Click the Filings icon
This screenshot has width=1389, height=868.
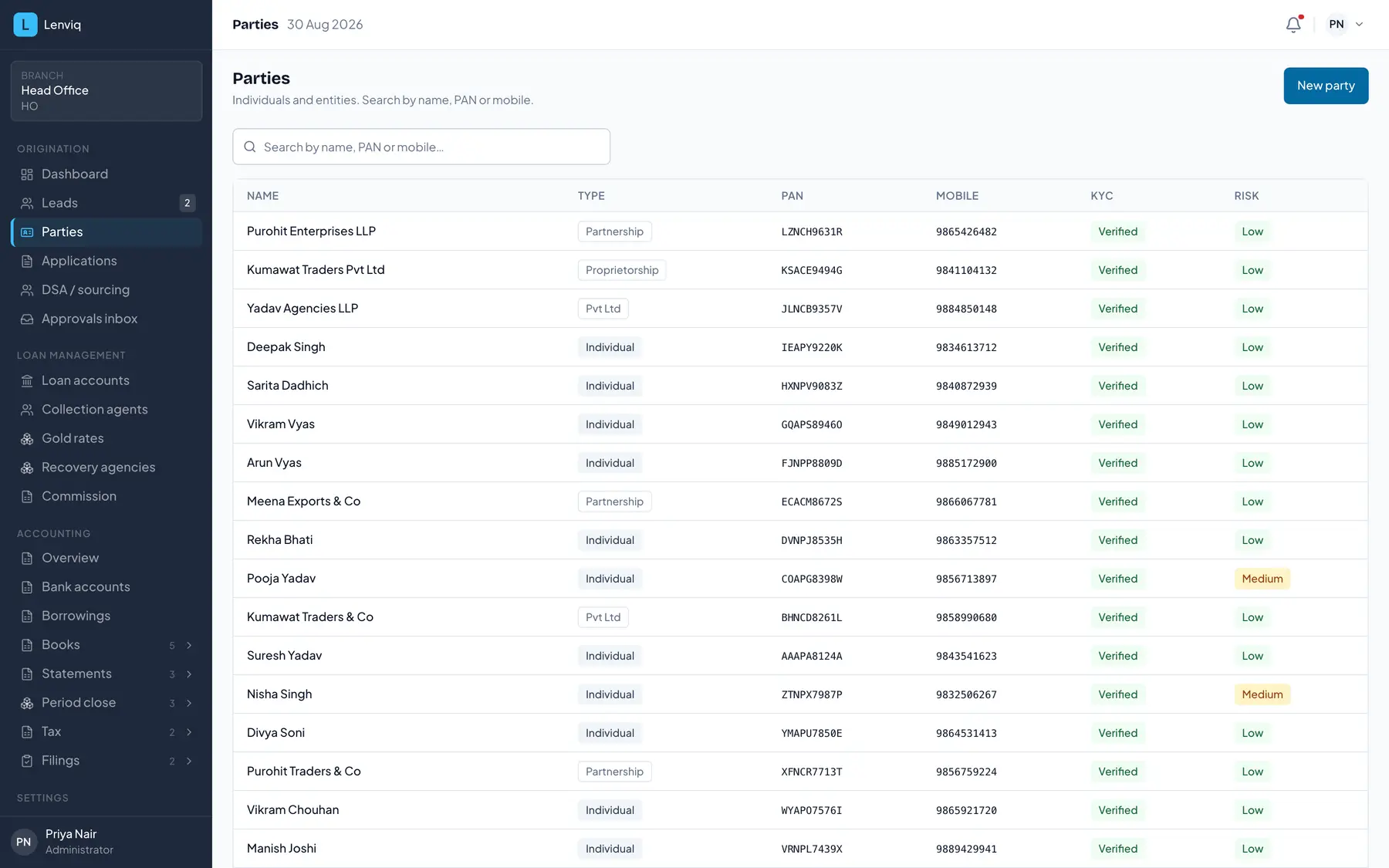[27, 761]
